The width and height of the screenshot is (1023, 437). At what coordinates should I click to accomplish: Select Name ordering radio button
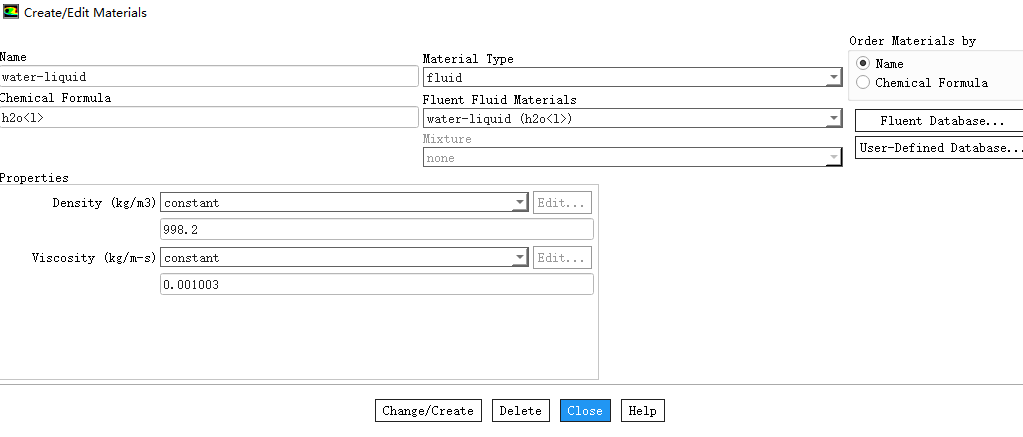[x=863, y=64]
